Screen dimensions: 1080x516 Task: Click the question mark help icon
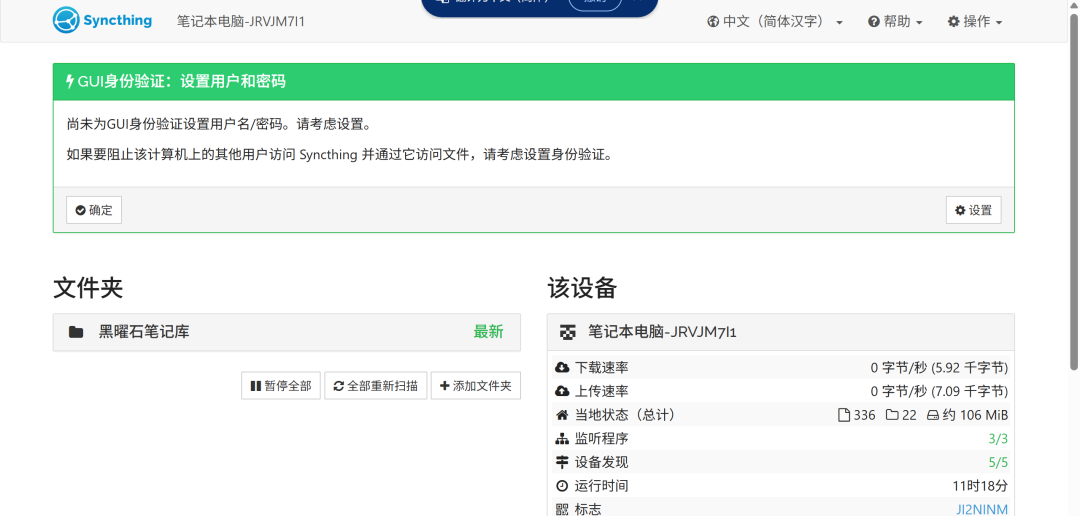tap(873, 21)
